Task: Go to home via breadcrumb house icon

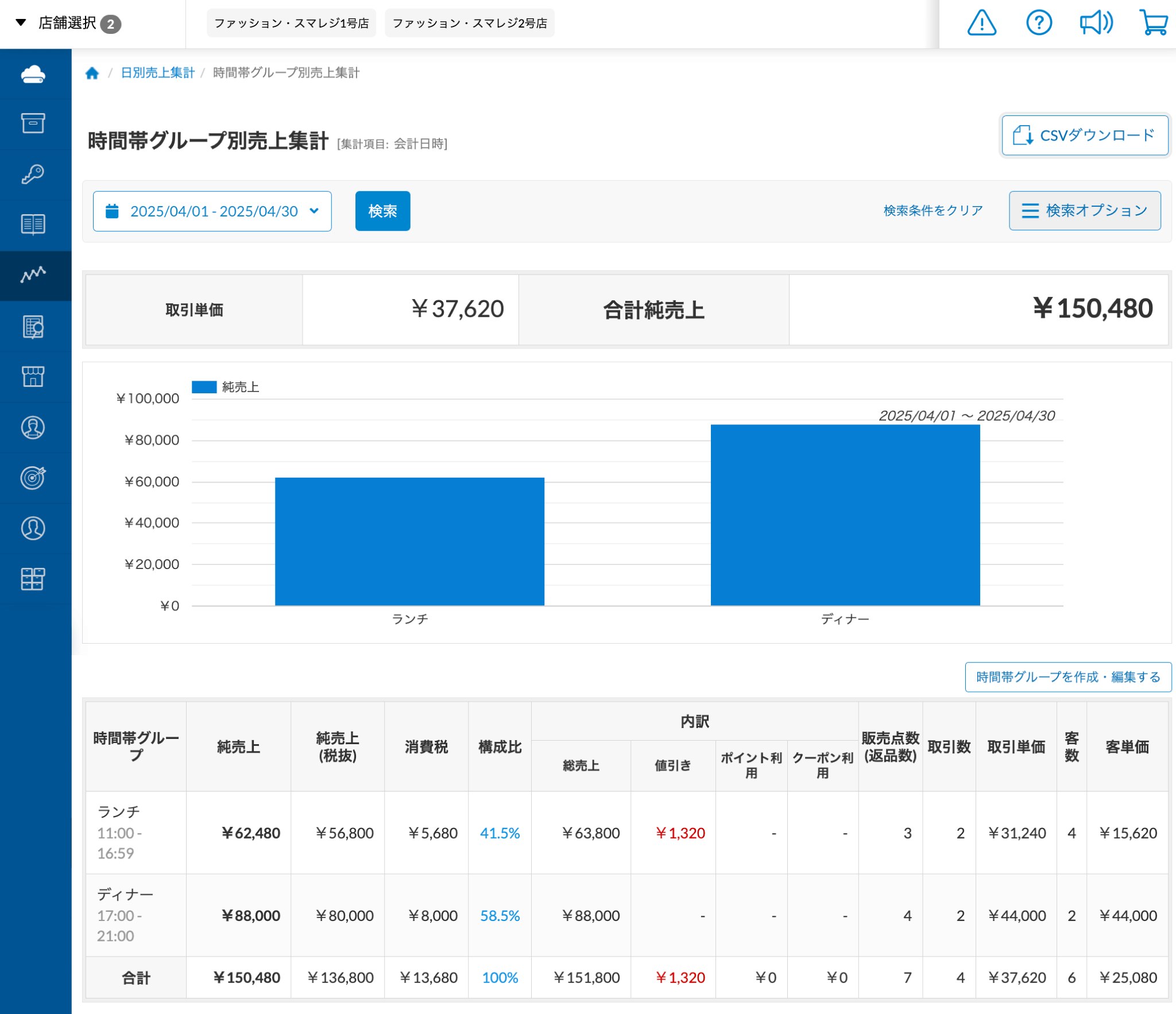Action: [x=92, y=73]
